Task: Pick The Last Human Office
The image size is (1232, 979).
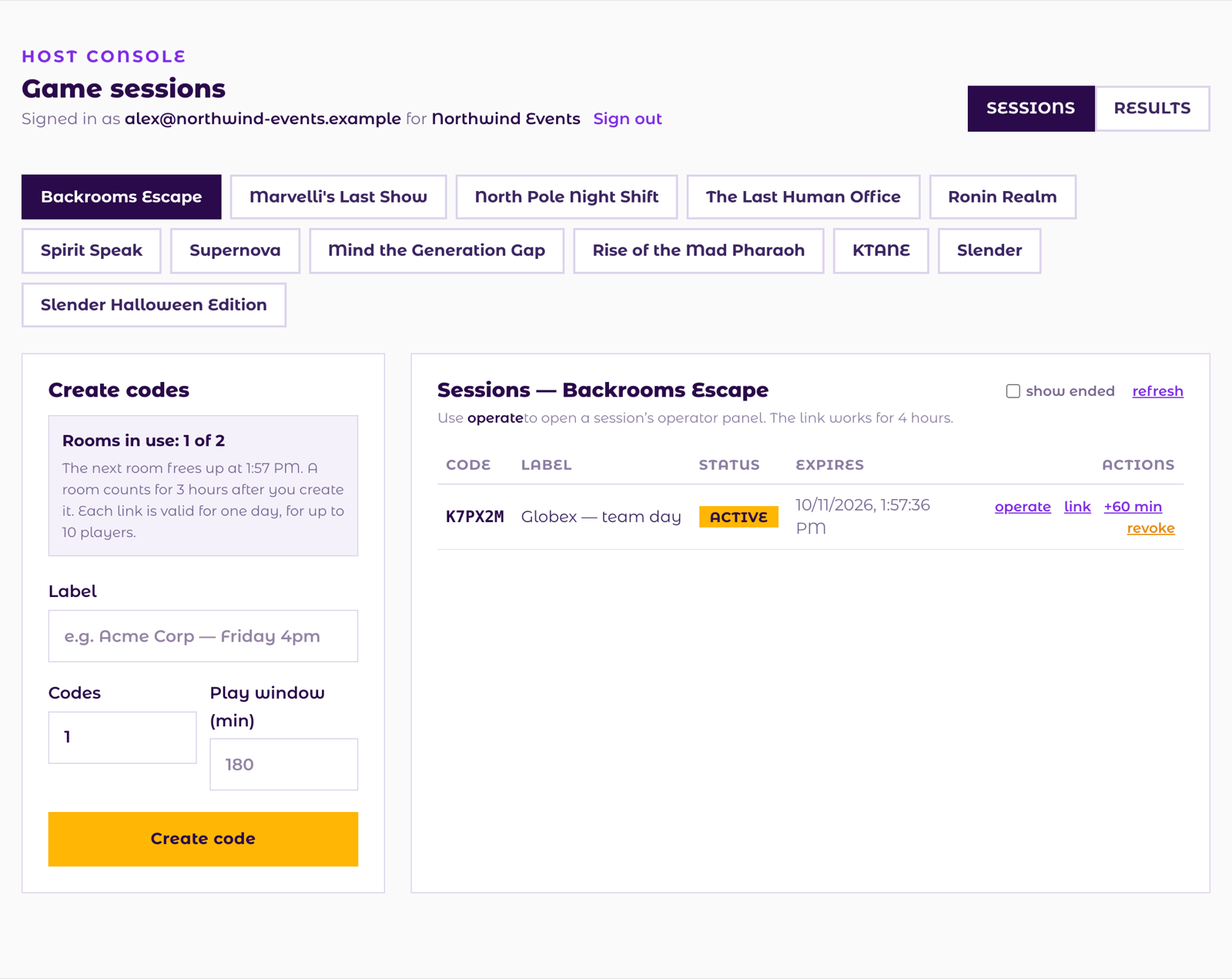Action: 803,197
